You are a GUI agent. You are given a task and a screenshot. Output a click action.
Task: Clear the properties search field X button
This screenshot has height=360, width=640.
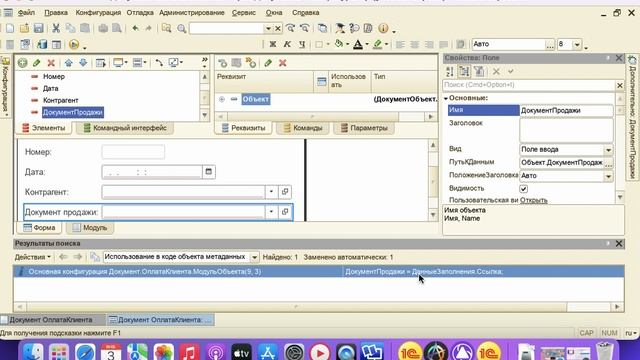point(620,85)
